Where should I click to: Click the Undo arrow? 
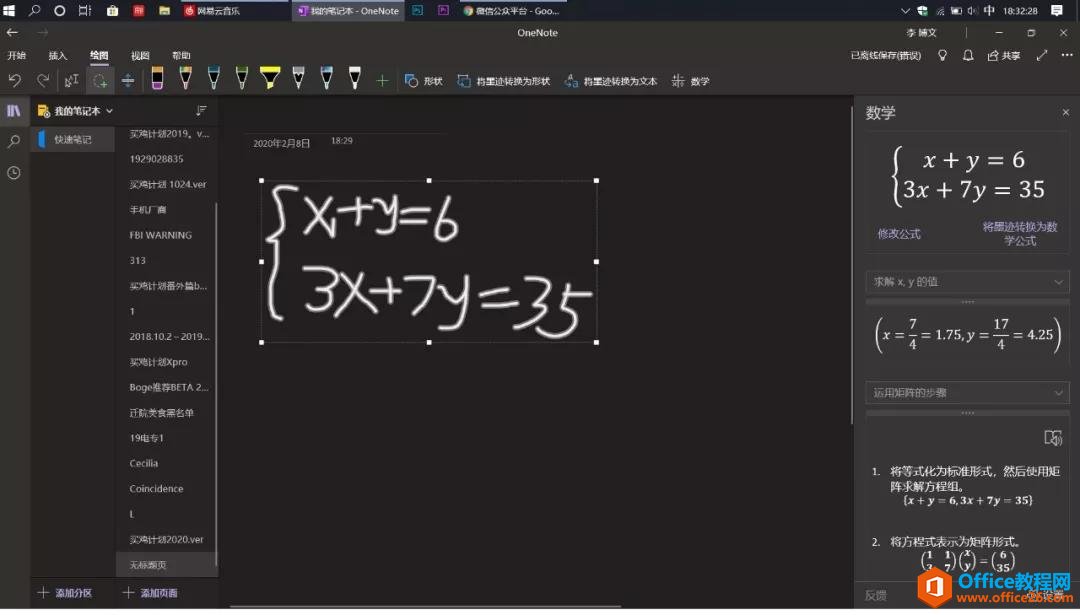[17, 81]
